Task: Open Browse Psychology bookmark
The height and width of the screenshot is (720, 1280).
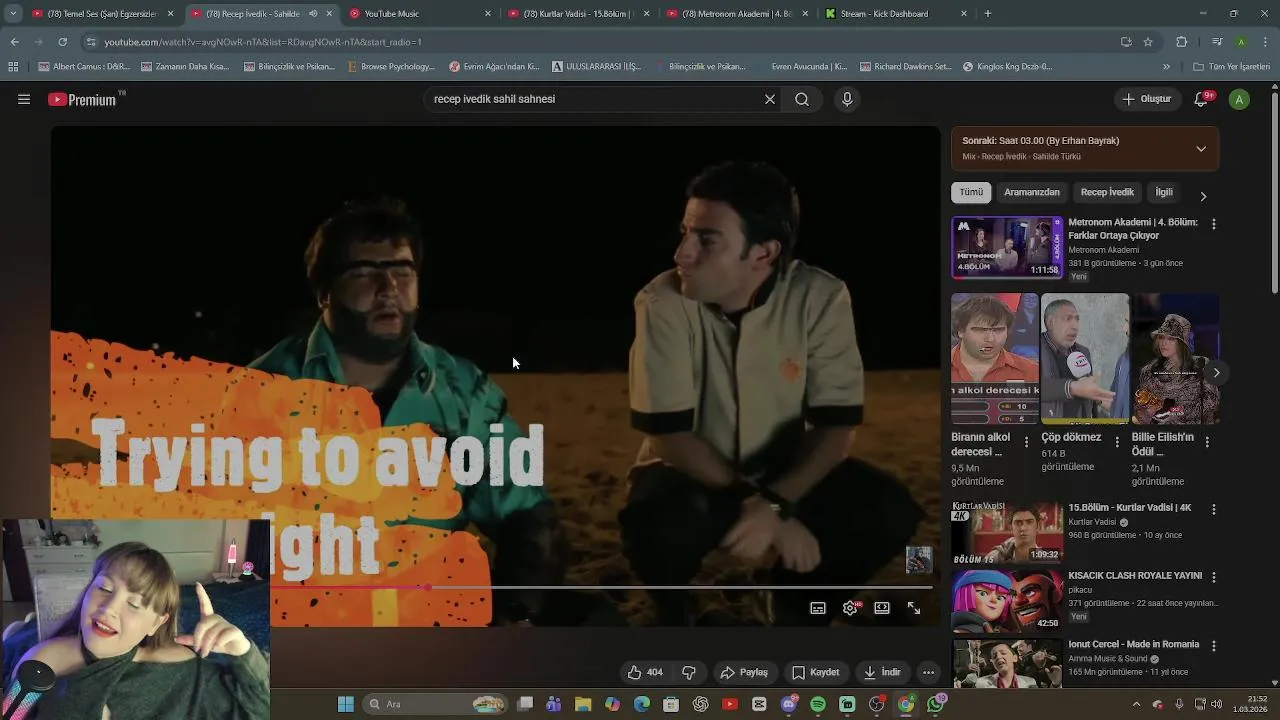Action: tap(390, 67)
